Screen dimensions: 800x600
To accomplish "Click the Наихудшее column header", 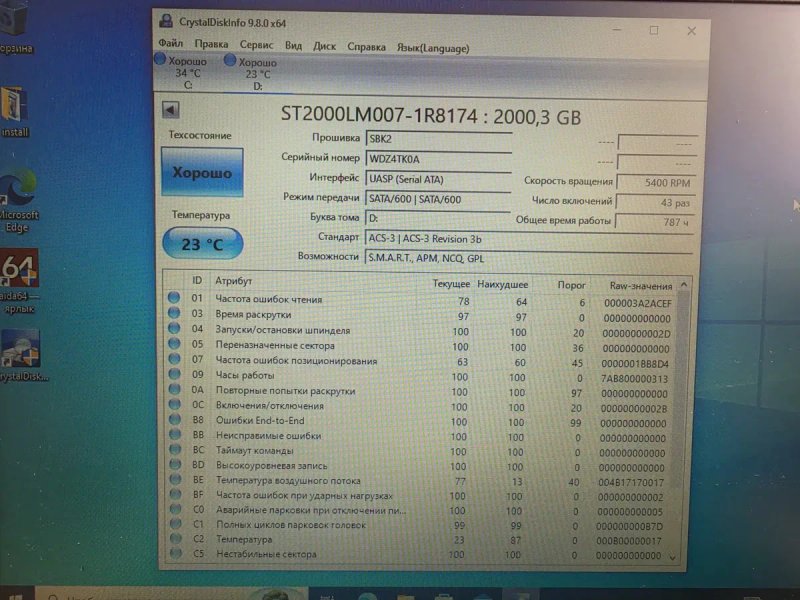I will (503, 284).
